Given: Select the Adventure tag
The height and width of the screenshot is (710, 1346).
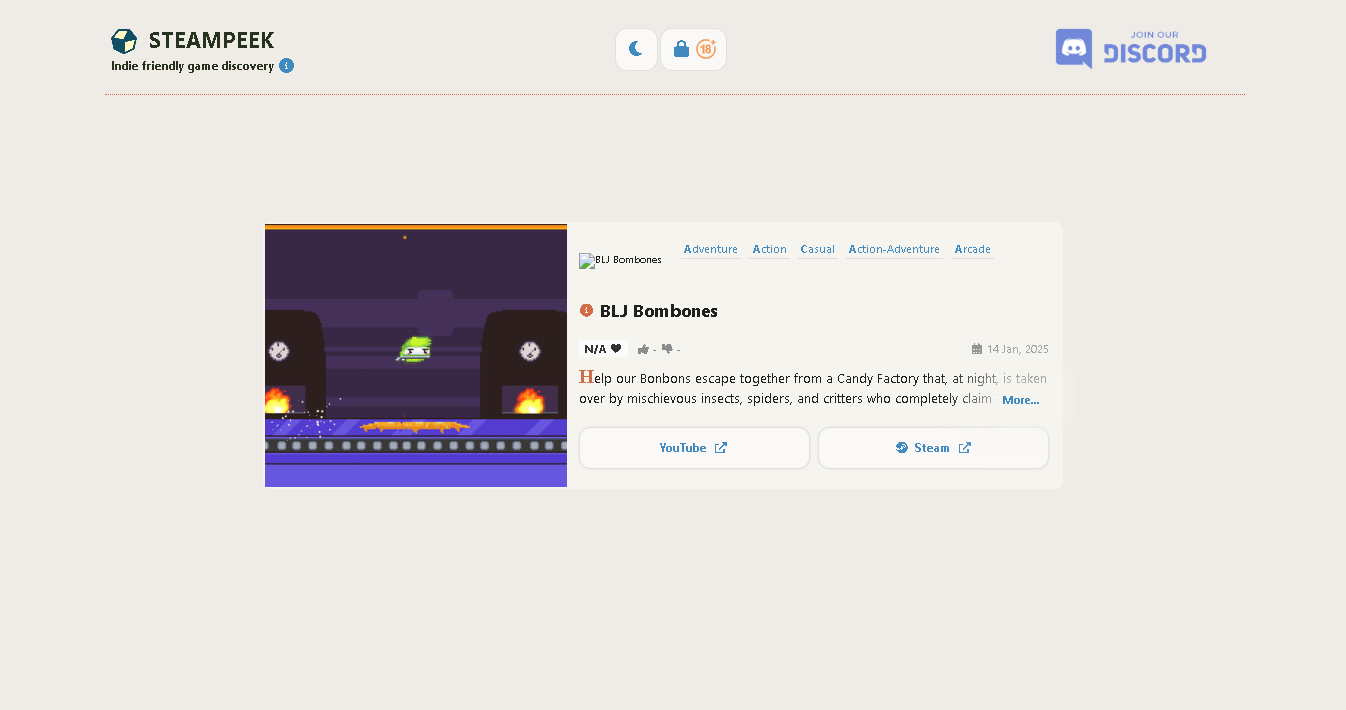Looking at the screenshot, I should pyautogui.click(x=711, y=249).
